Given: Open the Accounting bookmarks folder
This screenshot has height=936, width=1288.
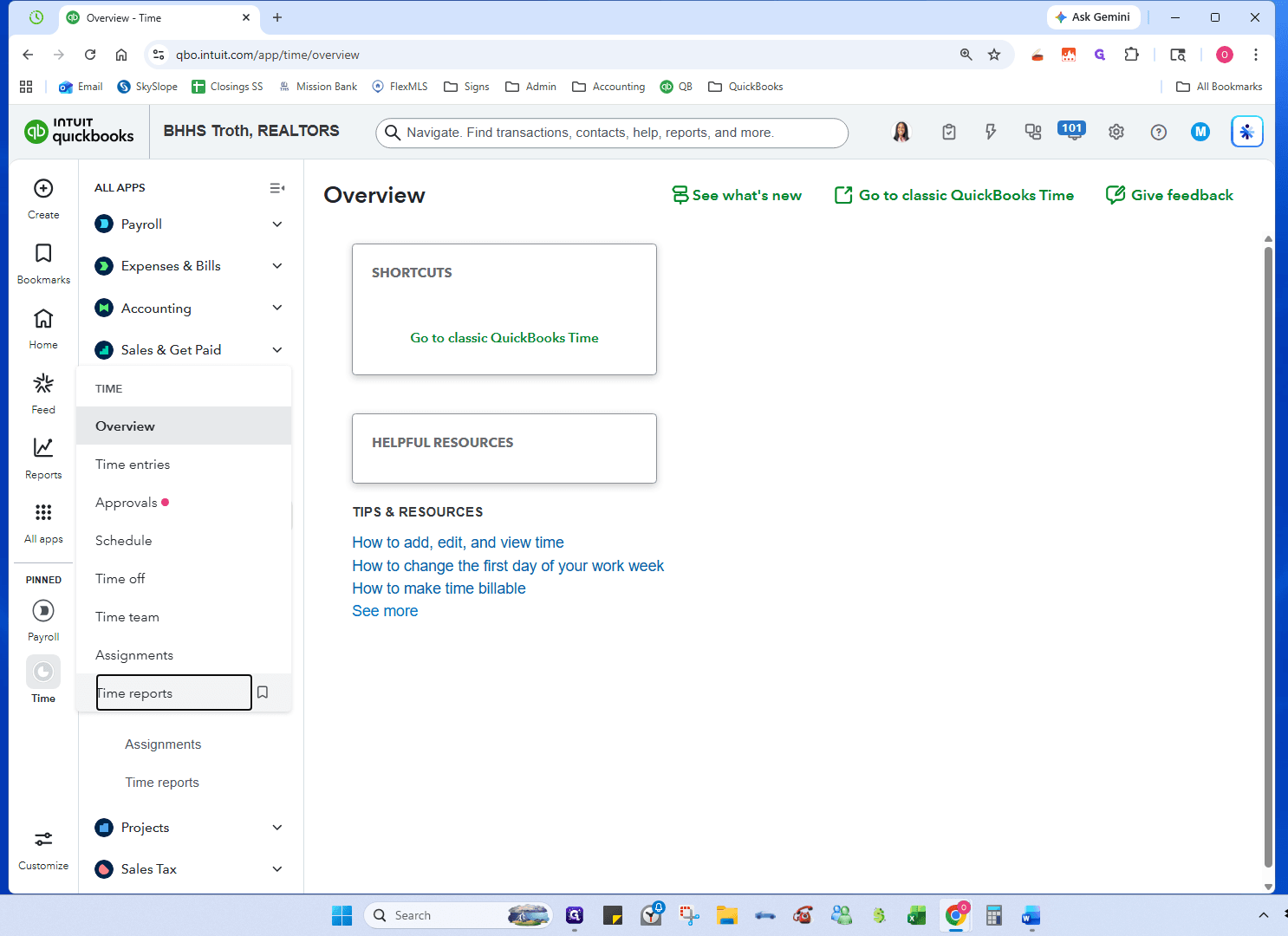Looking at the screenshot, I should pos(608,87).
